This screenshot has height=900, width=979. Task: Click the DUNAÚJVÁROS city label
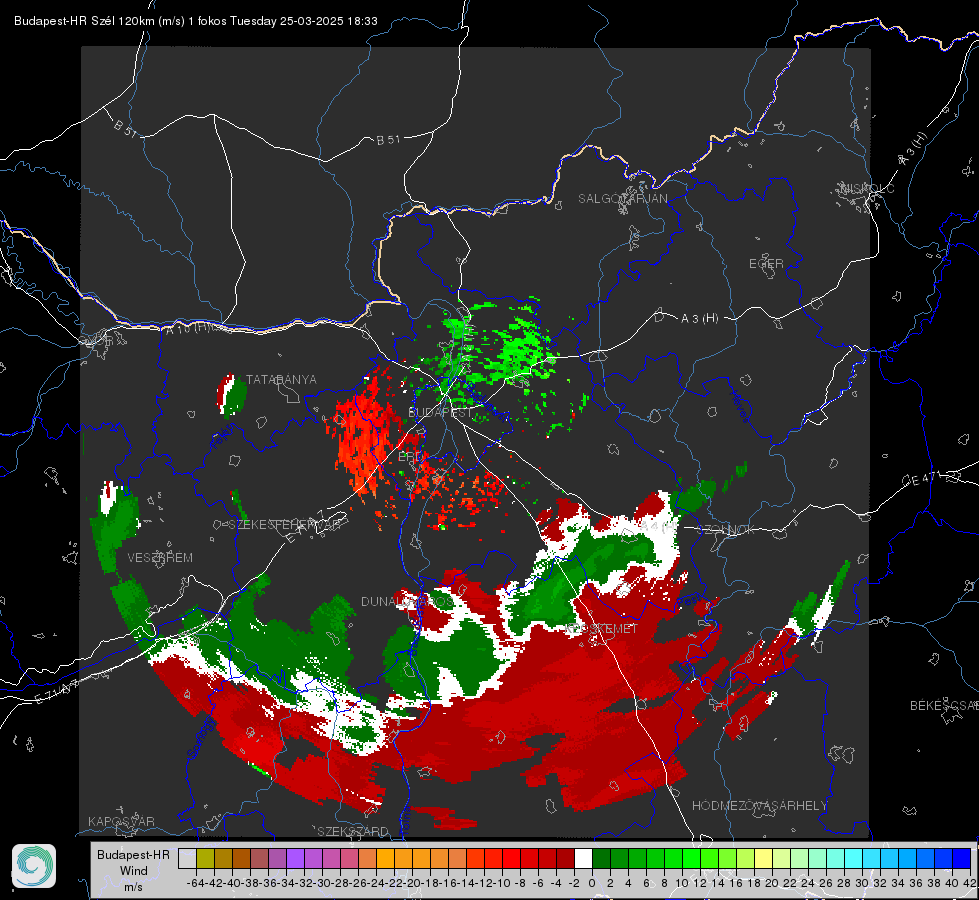click(408, 601)
